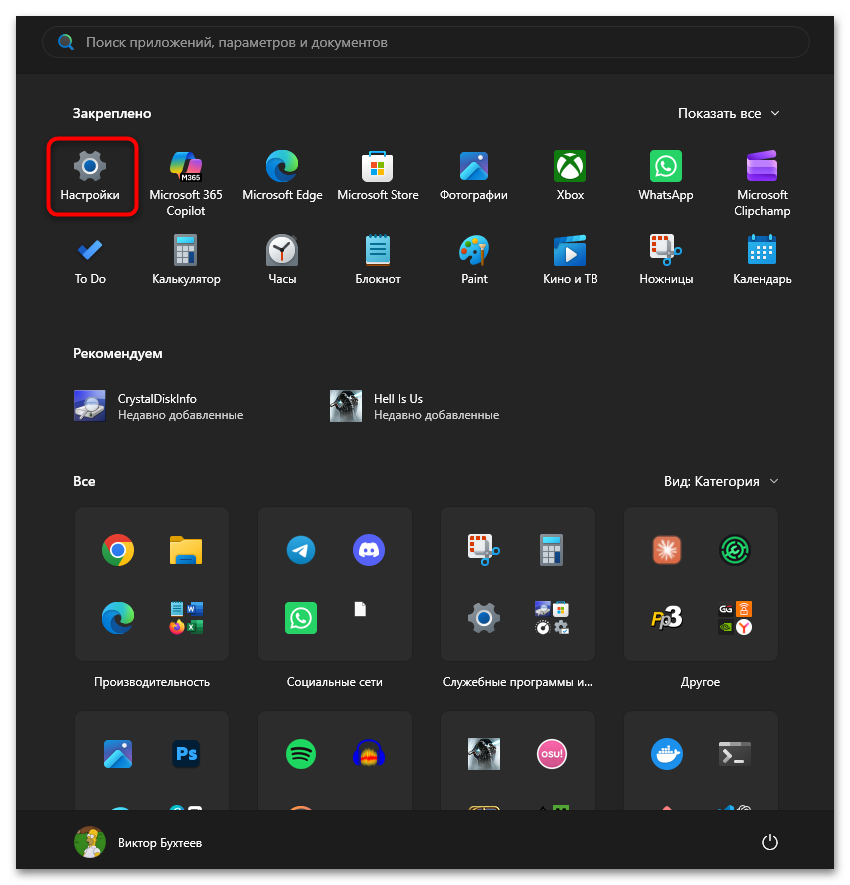Open the pinned Настройки app
Image resolution: width=850 pixels, height=885 pixels.
coord(90,176)
